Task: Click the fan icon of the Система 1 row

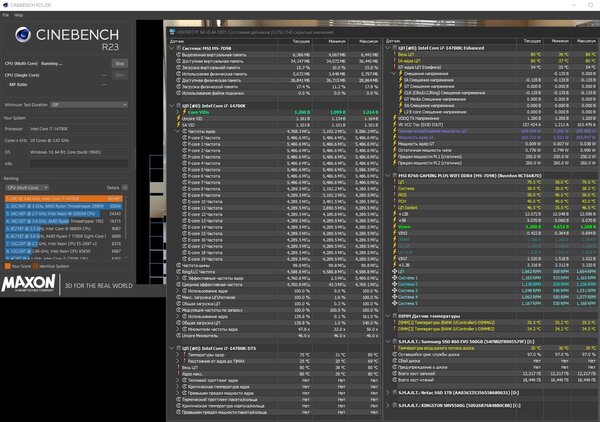Action: tap(395, 278)
